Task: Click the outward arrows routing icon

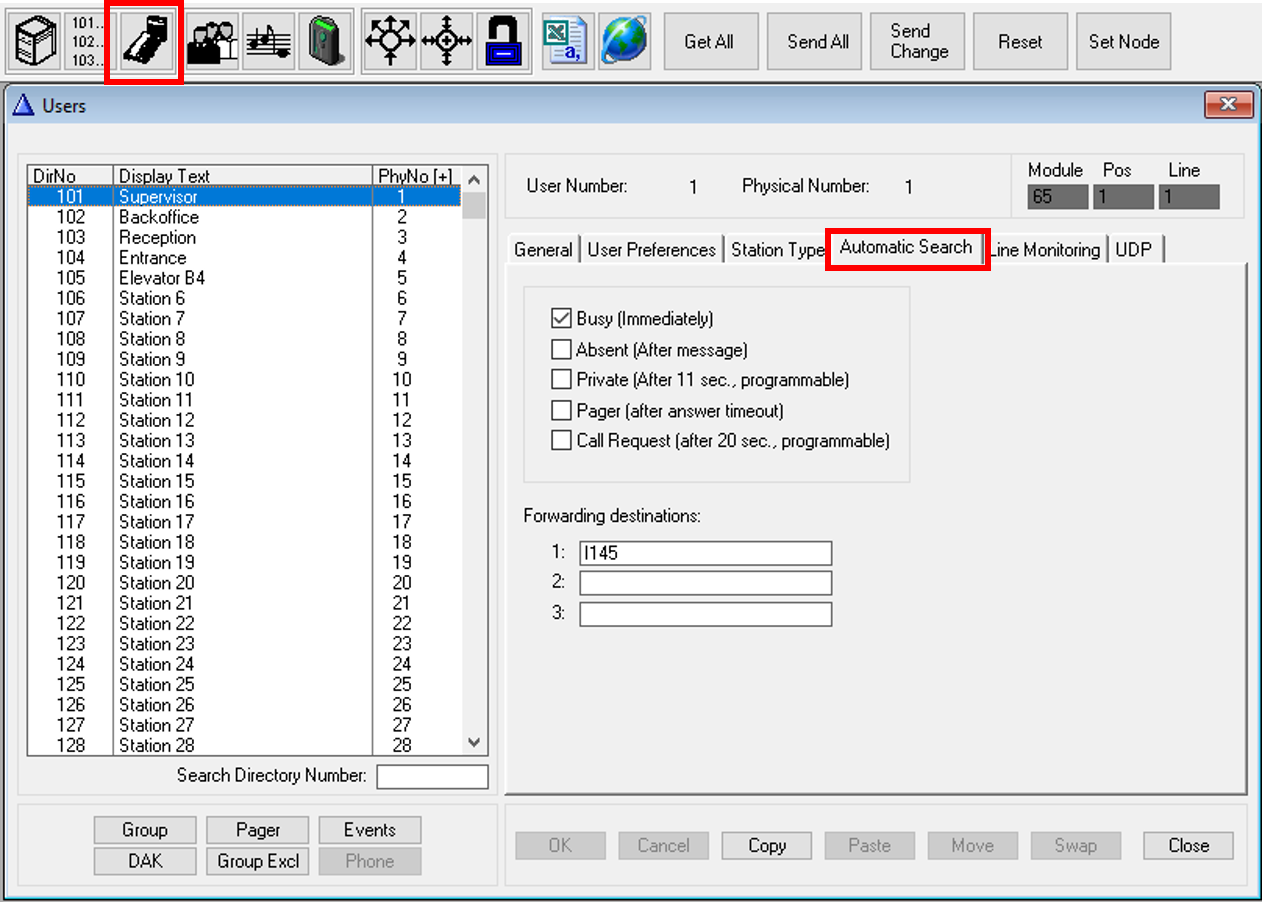Action: (389, 42)
